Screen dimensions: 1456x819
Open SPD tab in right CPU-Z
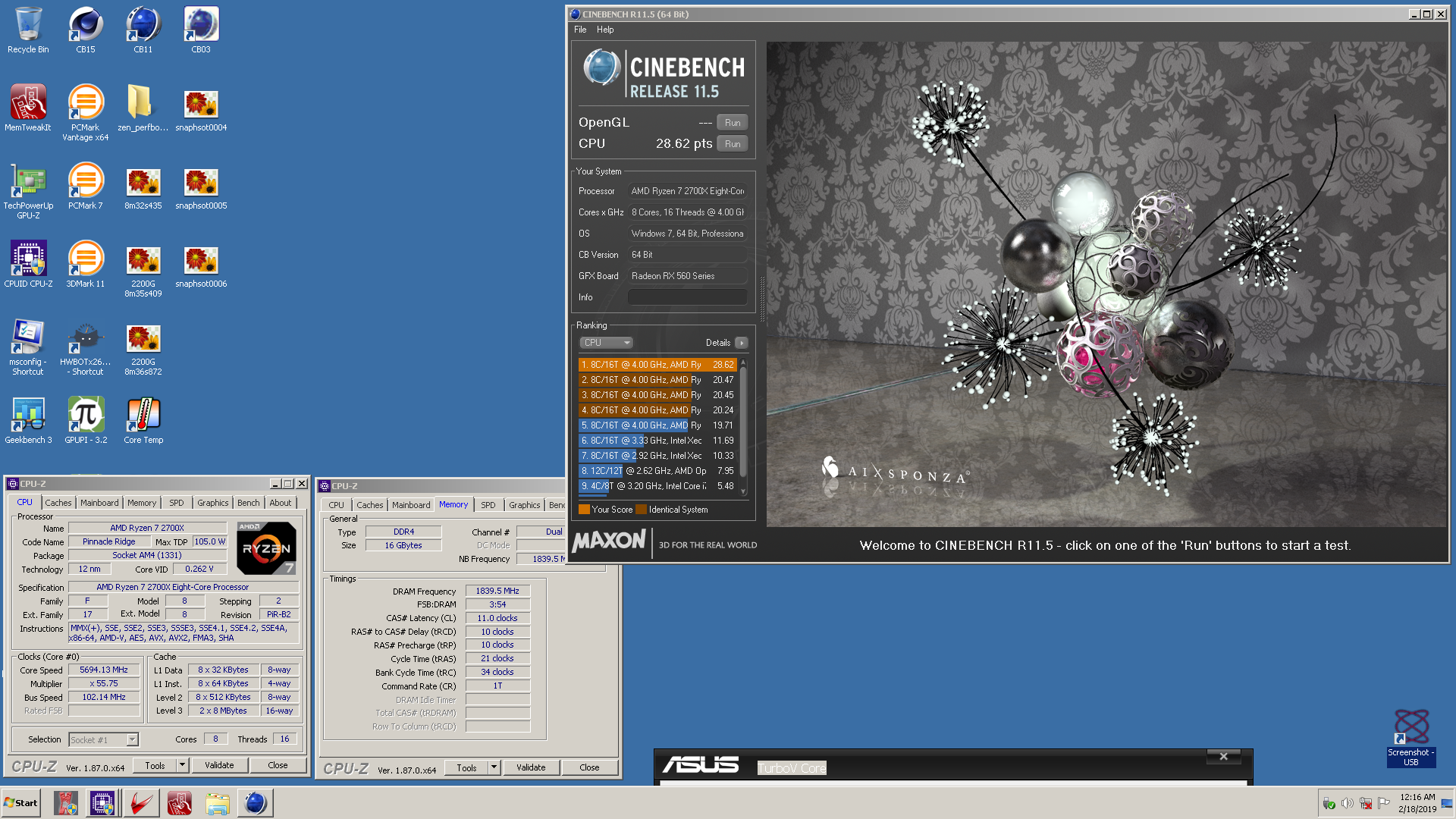point(488,505)
